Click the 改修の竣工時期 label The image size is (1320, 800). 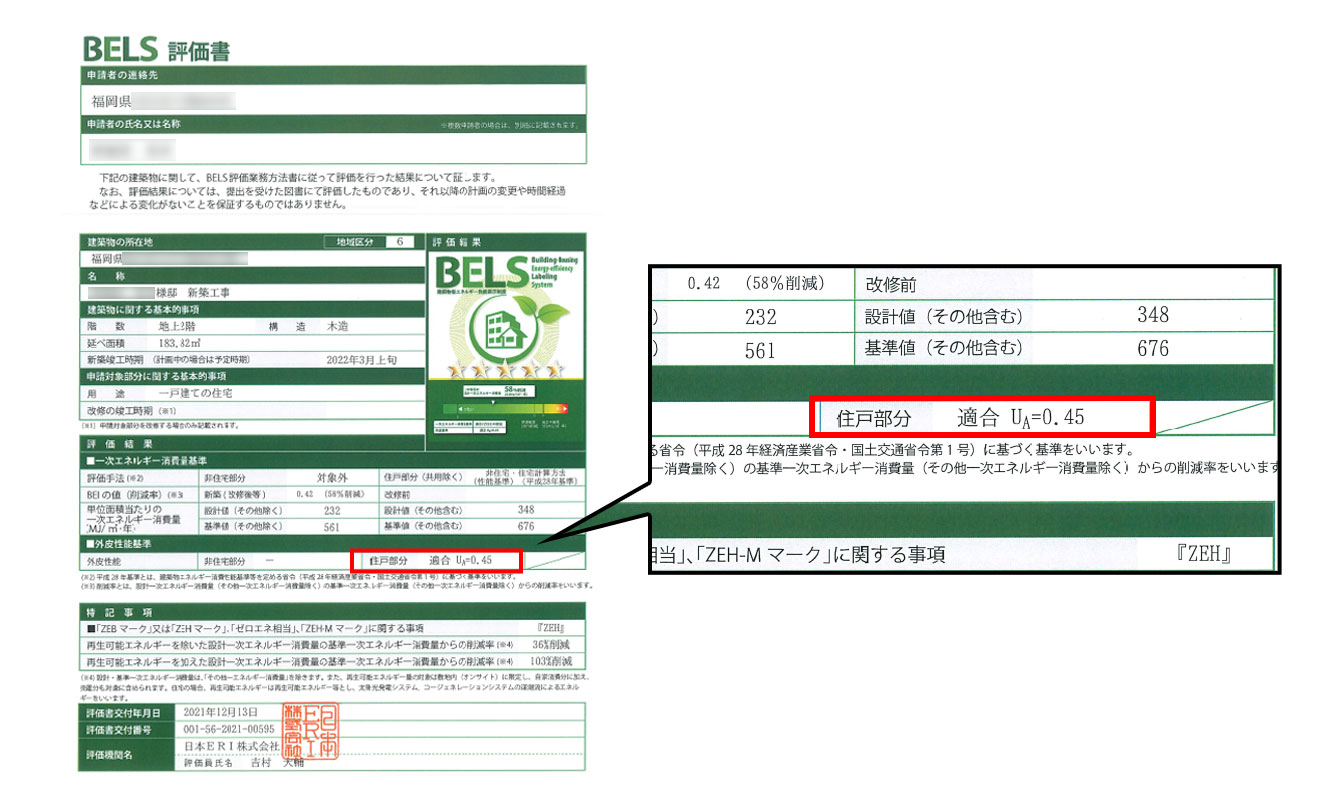click(119, 411)
